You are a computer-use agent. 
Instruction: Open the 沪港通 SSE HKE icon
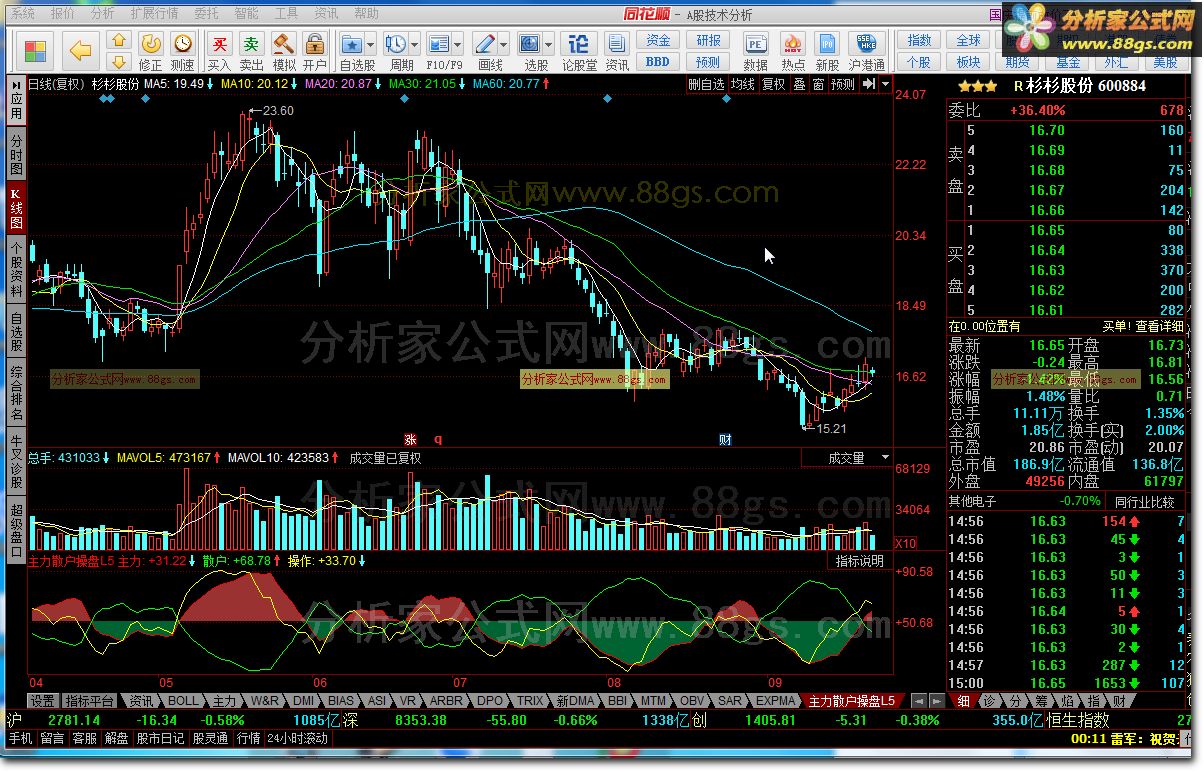pos(866,51)
